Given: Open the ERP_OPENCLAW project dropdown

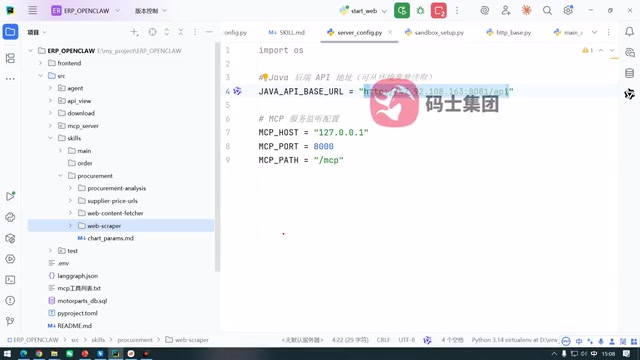Looking at the screenshot, I should (x=86, y=11).
